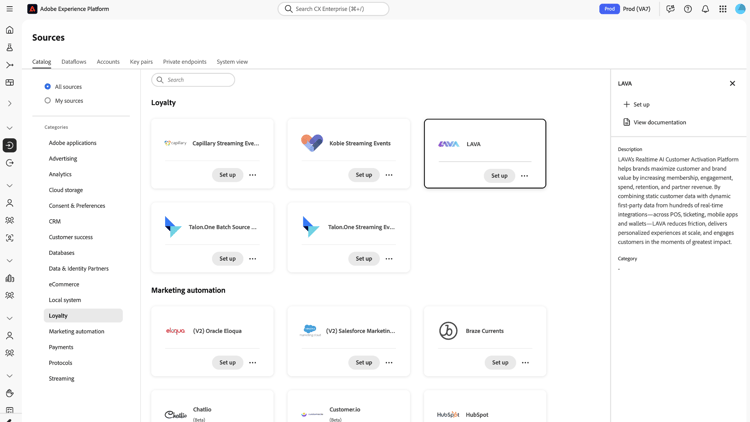The width and height of the screenshot is (750, 422).
Task: Switch to the Key pairs tab
Action: click(141, 62)
